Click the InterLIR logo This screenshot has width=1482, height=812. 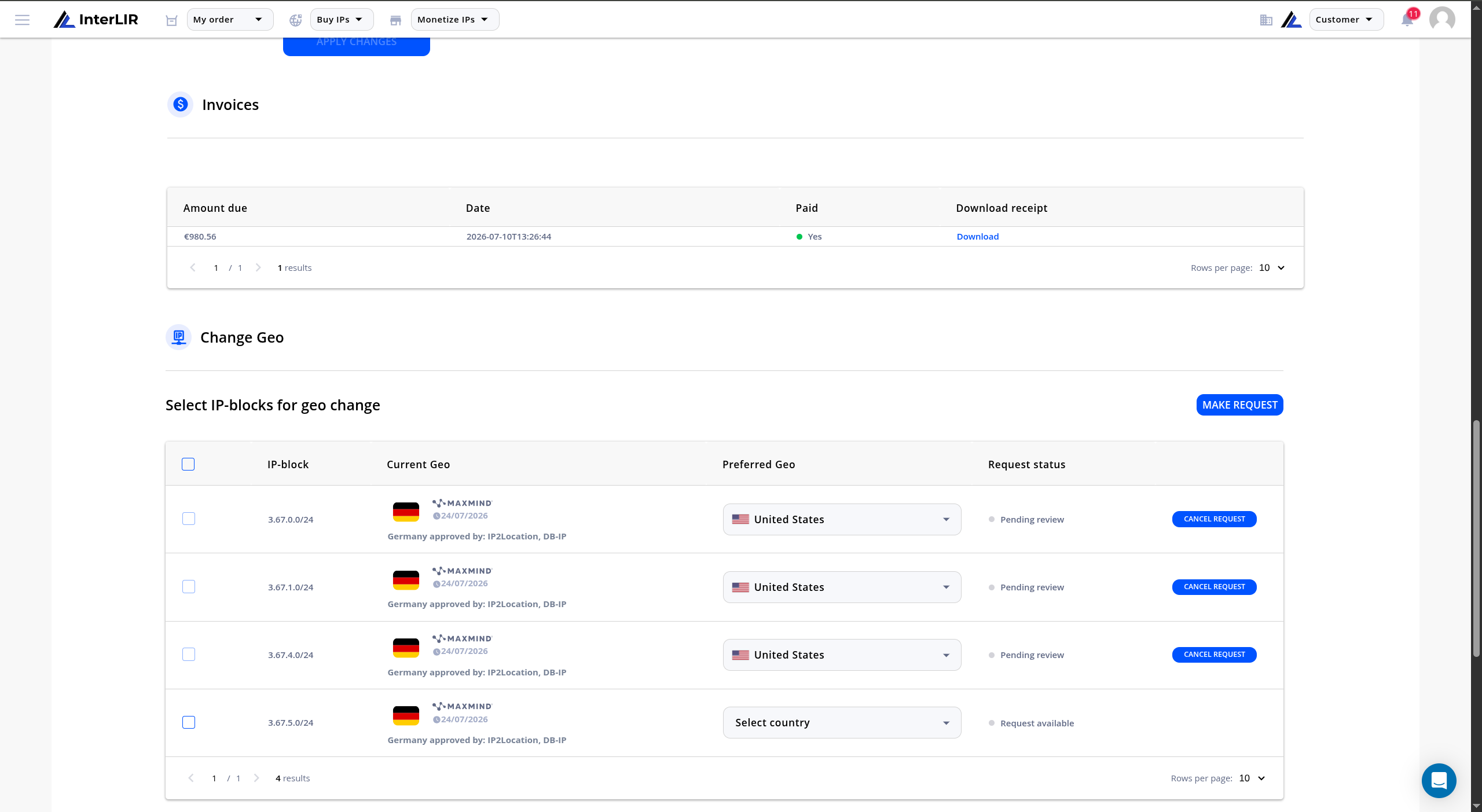tap(96, 20)
